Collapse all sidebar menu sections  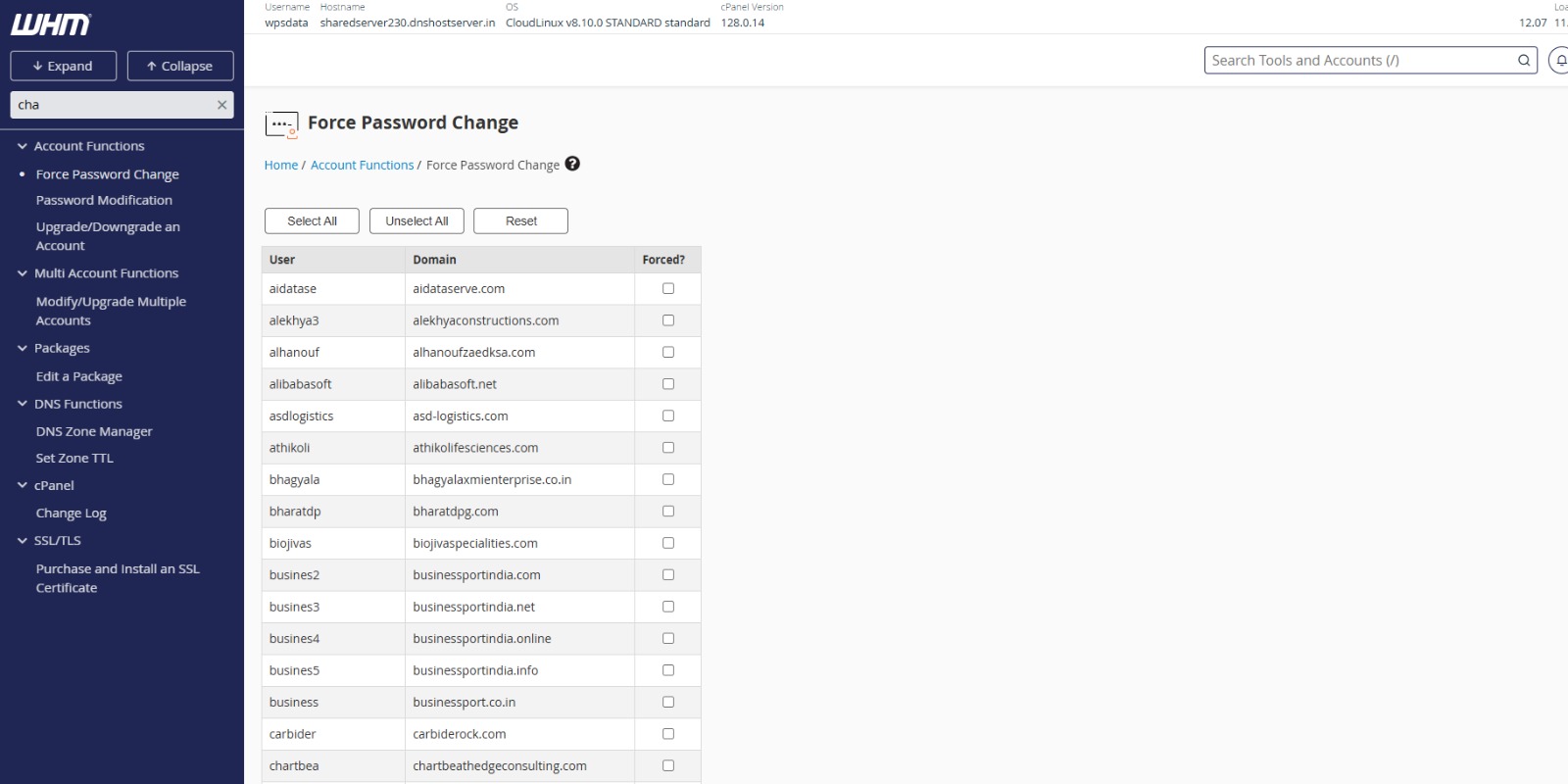click(x=180, y=66)
